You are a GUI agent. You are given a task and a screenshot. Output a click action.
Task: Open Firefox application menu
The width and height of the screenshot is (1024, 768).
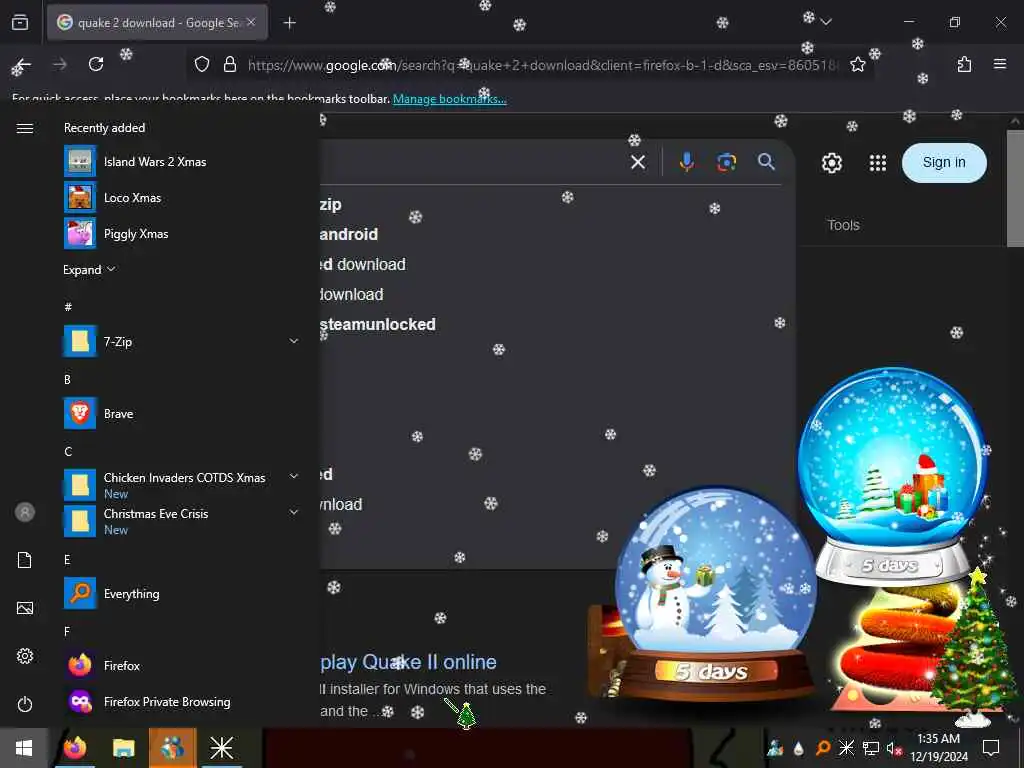[1000, 64]
